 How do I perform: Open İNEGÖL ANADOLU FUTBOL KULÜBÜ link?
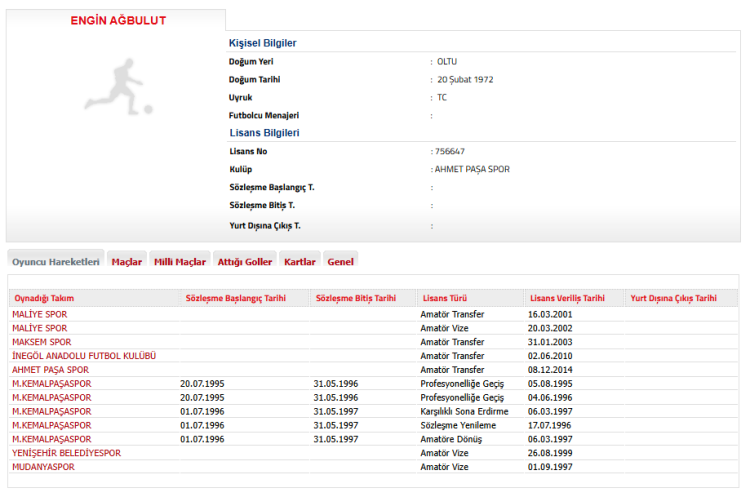click(x=84, y=356)
